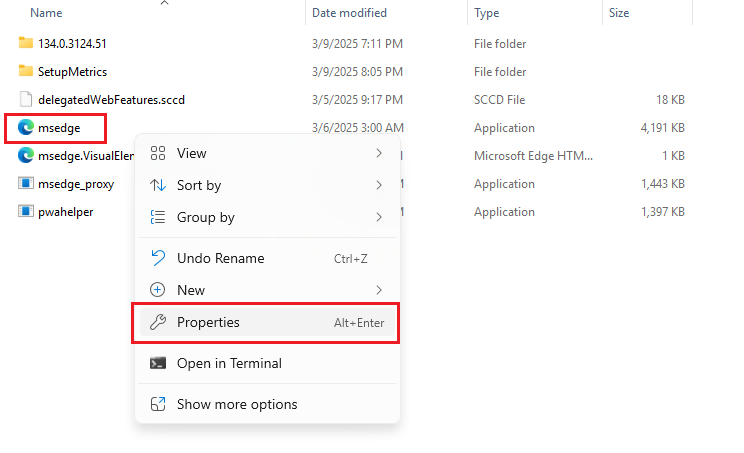Sort by Date modified column header
The image size is (744, 453).
[x=349, y=13]
